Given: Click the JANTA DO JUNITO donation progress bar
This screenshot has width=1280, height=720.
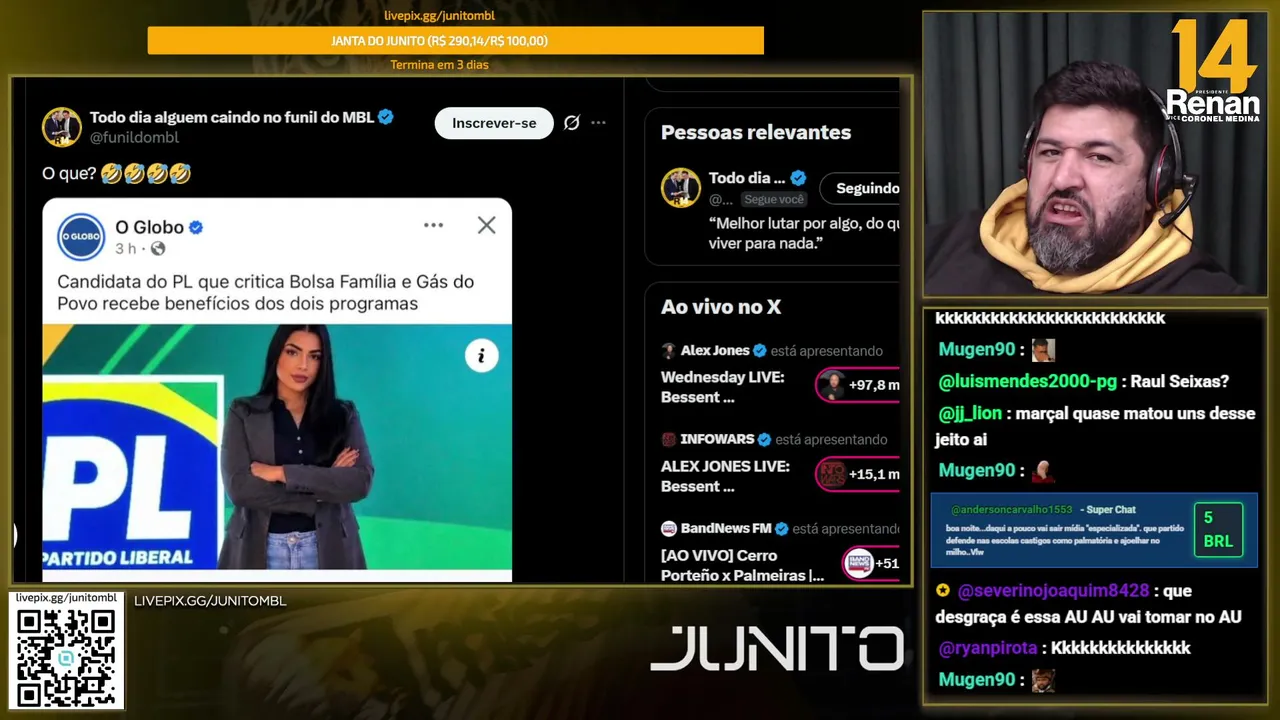Looking at the screenshot, I should (x=456, y=41).
